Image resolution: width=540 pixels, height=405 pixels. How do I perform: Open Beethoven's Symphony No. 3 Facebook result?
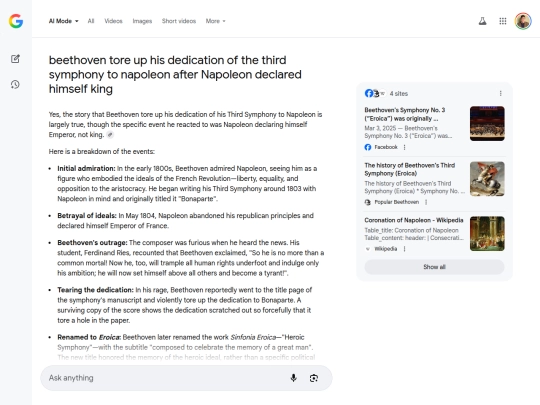[x=405, y=114]
